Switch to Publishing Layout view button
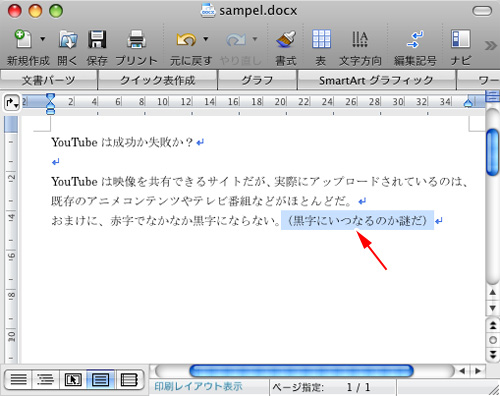The image size is (500, 396). (x=73, y=379)
